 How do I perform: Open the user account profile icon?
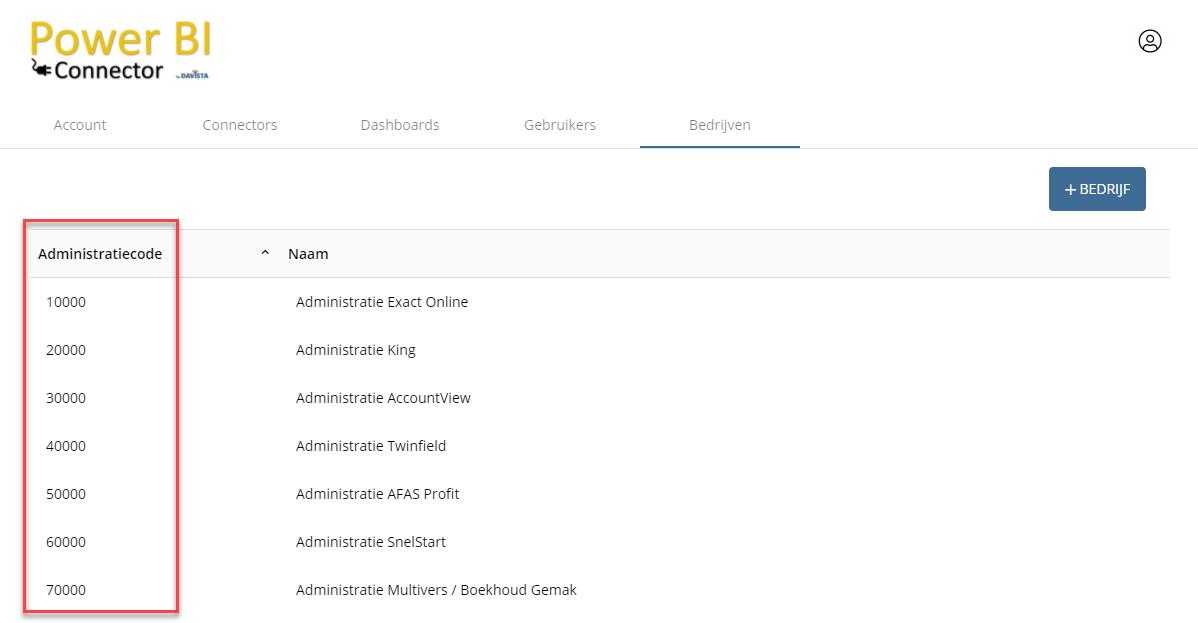pyautogui.click(x=1149, y=41)
